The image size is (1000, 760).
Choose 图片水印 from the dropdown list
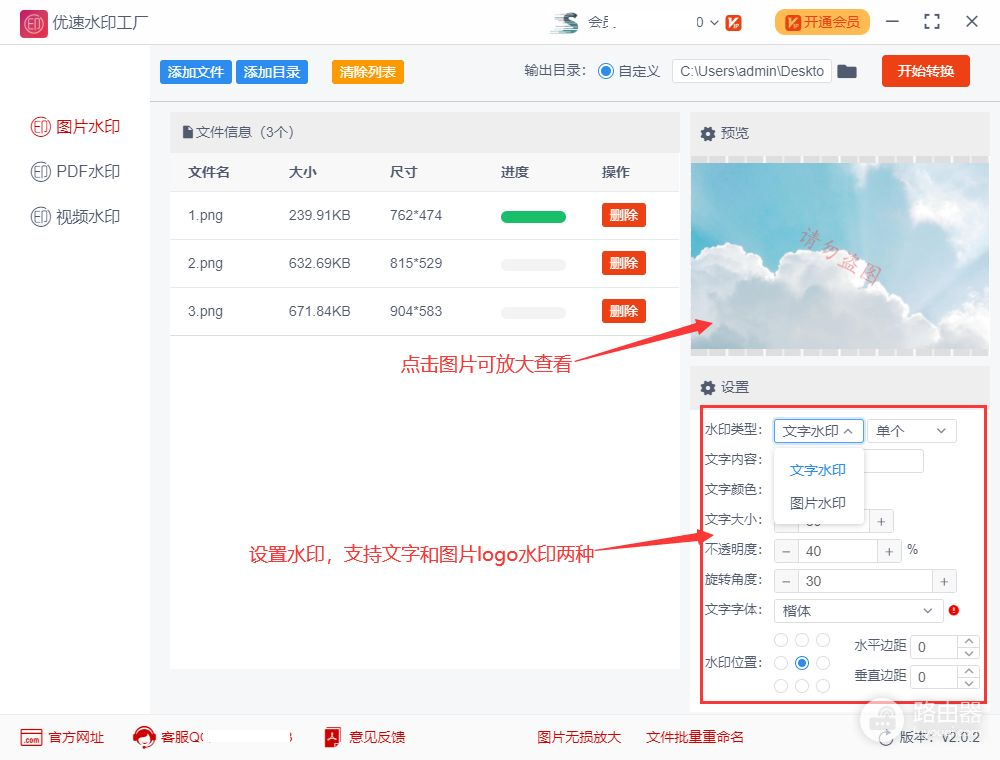pos(817,503)
